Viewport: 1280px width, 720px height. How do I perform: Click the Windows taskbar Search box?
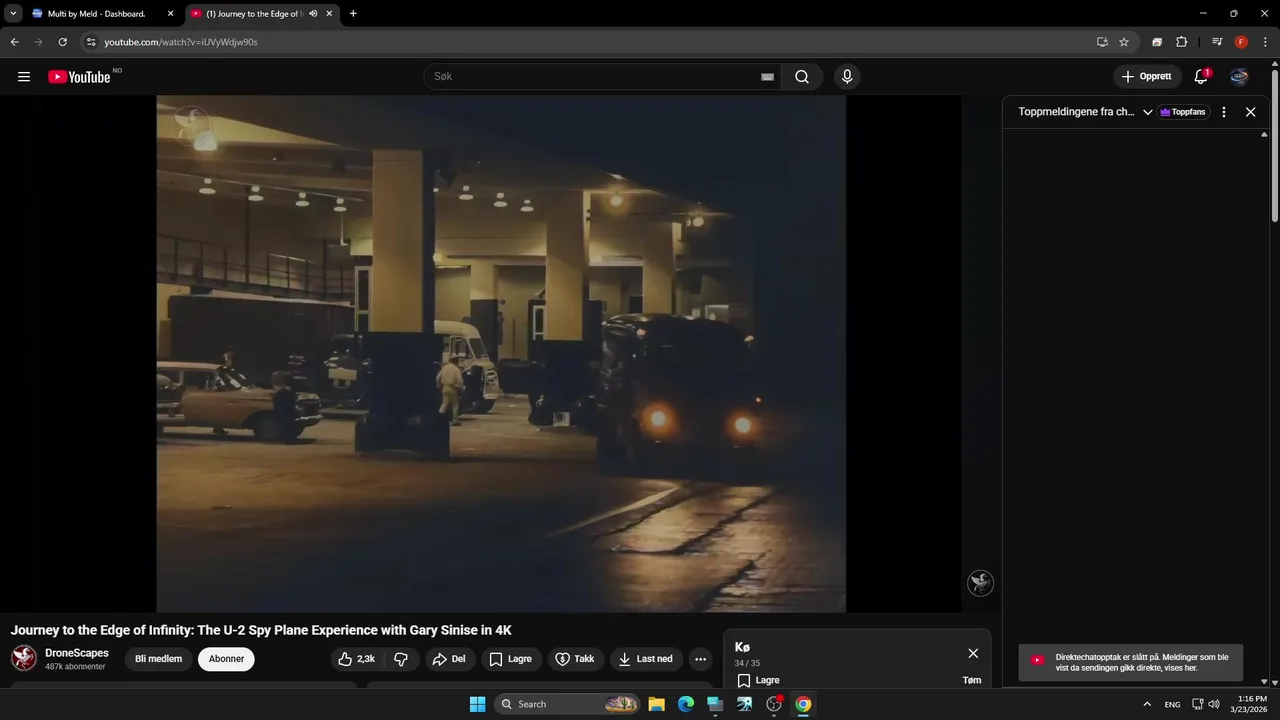coord(567,704)
